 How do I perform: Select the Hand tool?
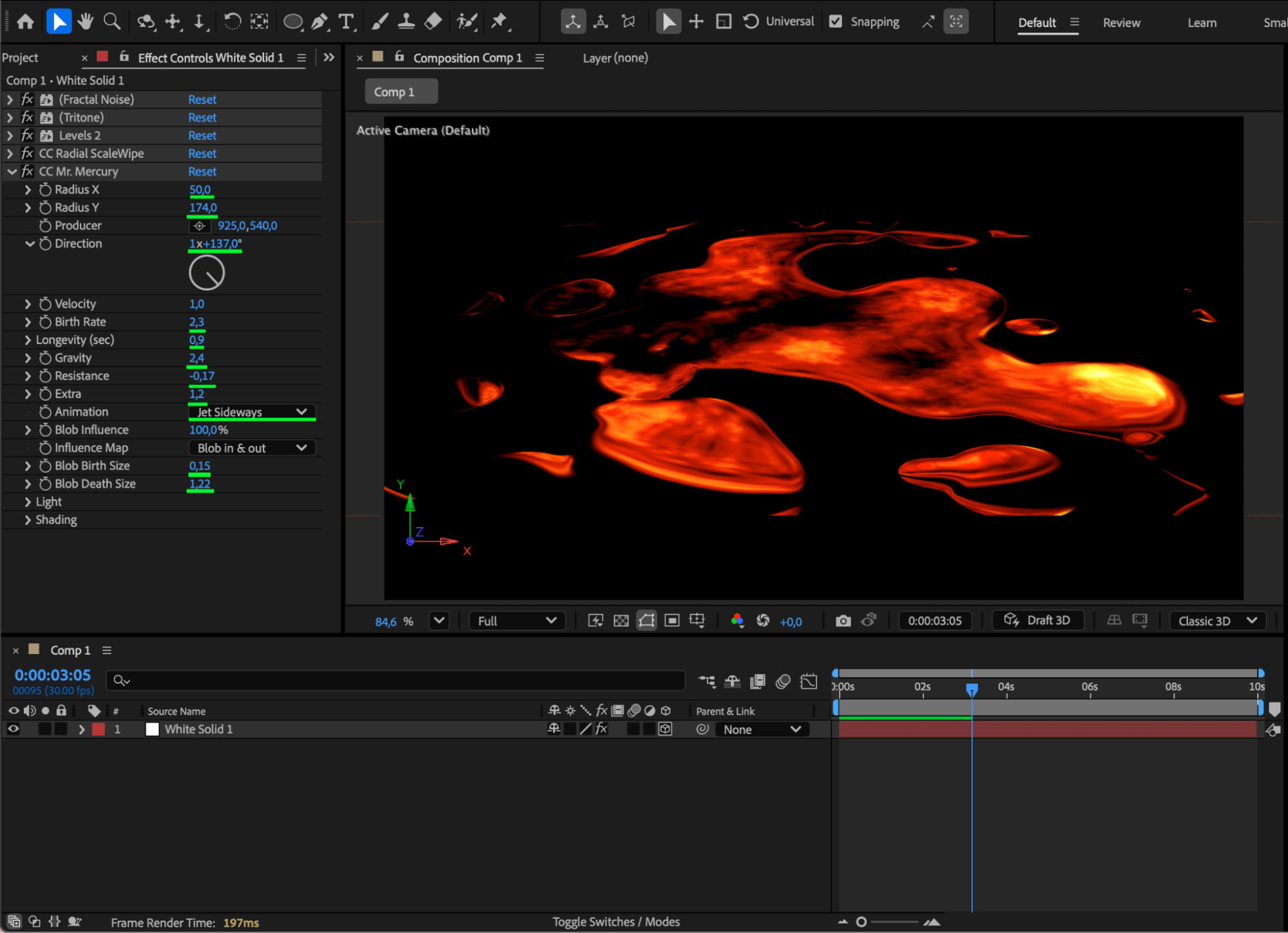84,22
